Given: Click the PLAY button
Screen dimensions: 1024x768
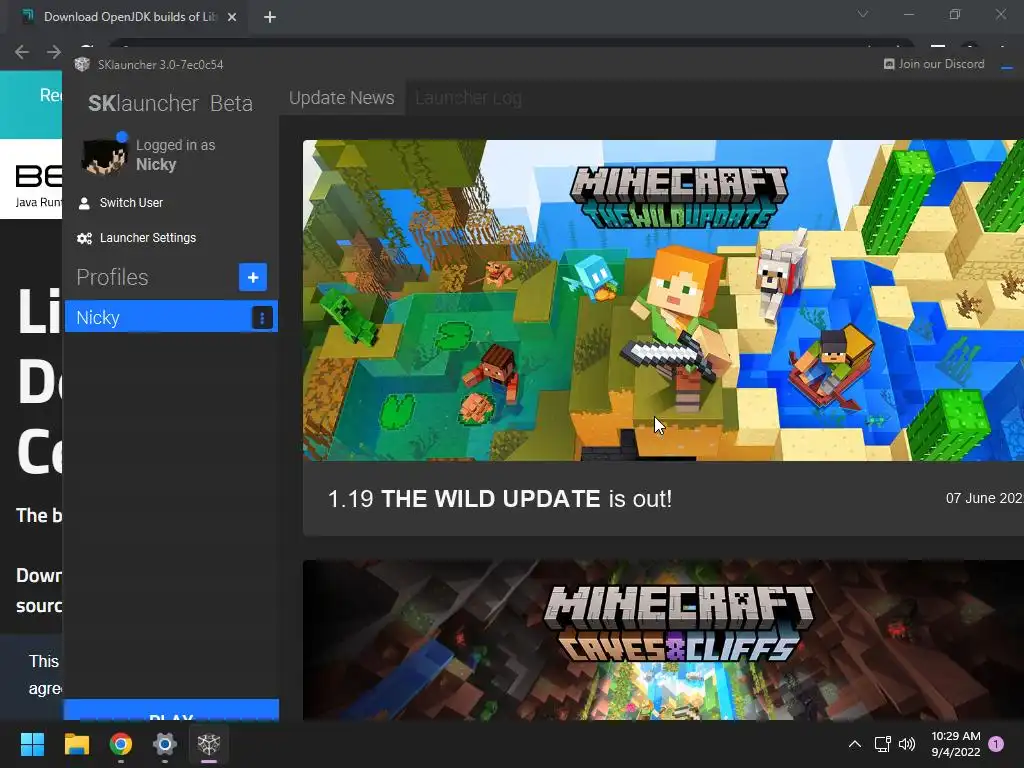Looking at the screenshot, I should point(171,711).
